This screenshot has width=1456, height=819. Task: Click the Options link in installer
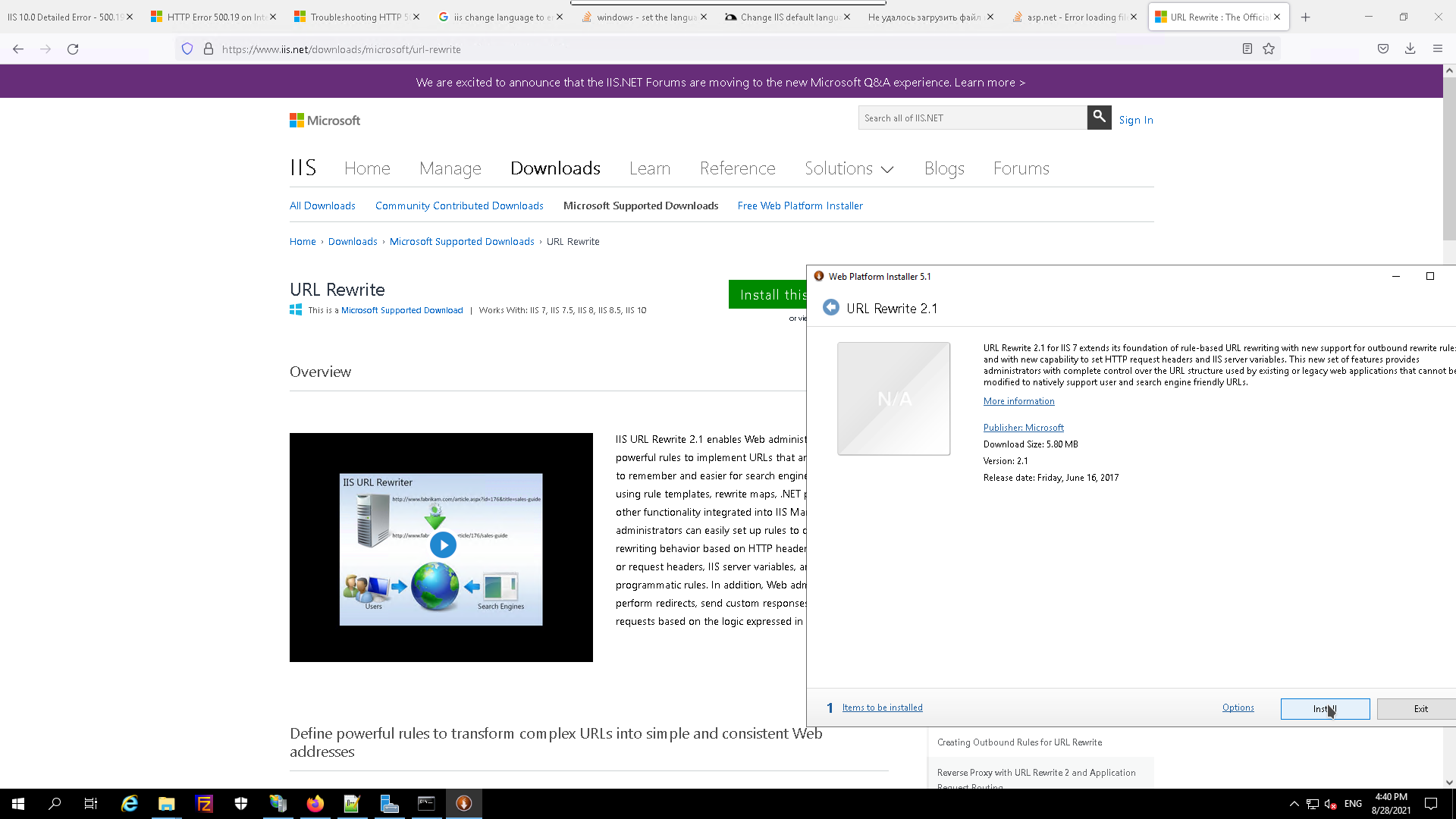pyautogui.click(x=1238, y=708)
